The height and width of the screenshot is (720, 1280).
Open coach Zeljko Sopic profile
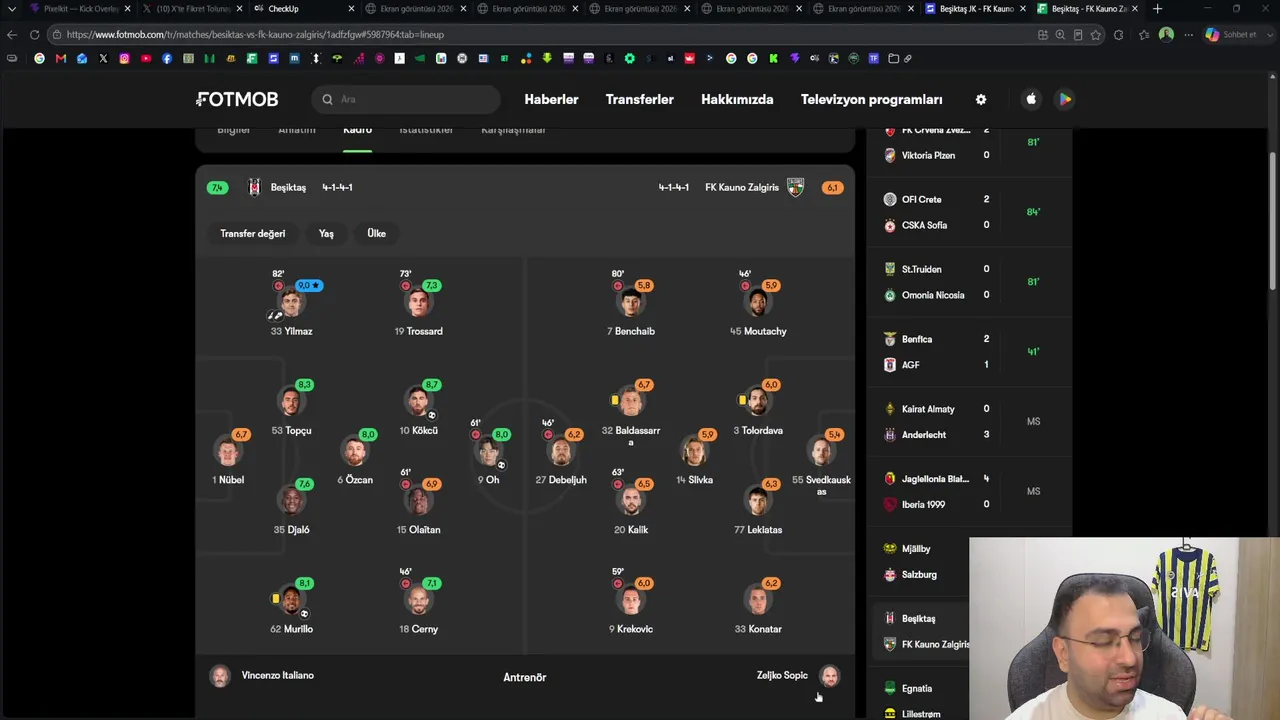click(x=798, y=676)
